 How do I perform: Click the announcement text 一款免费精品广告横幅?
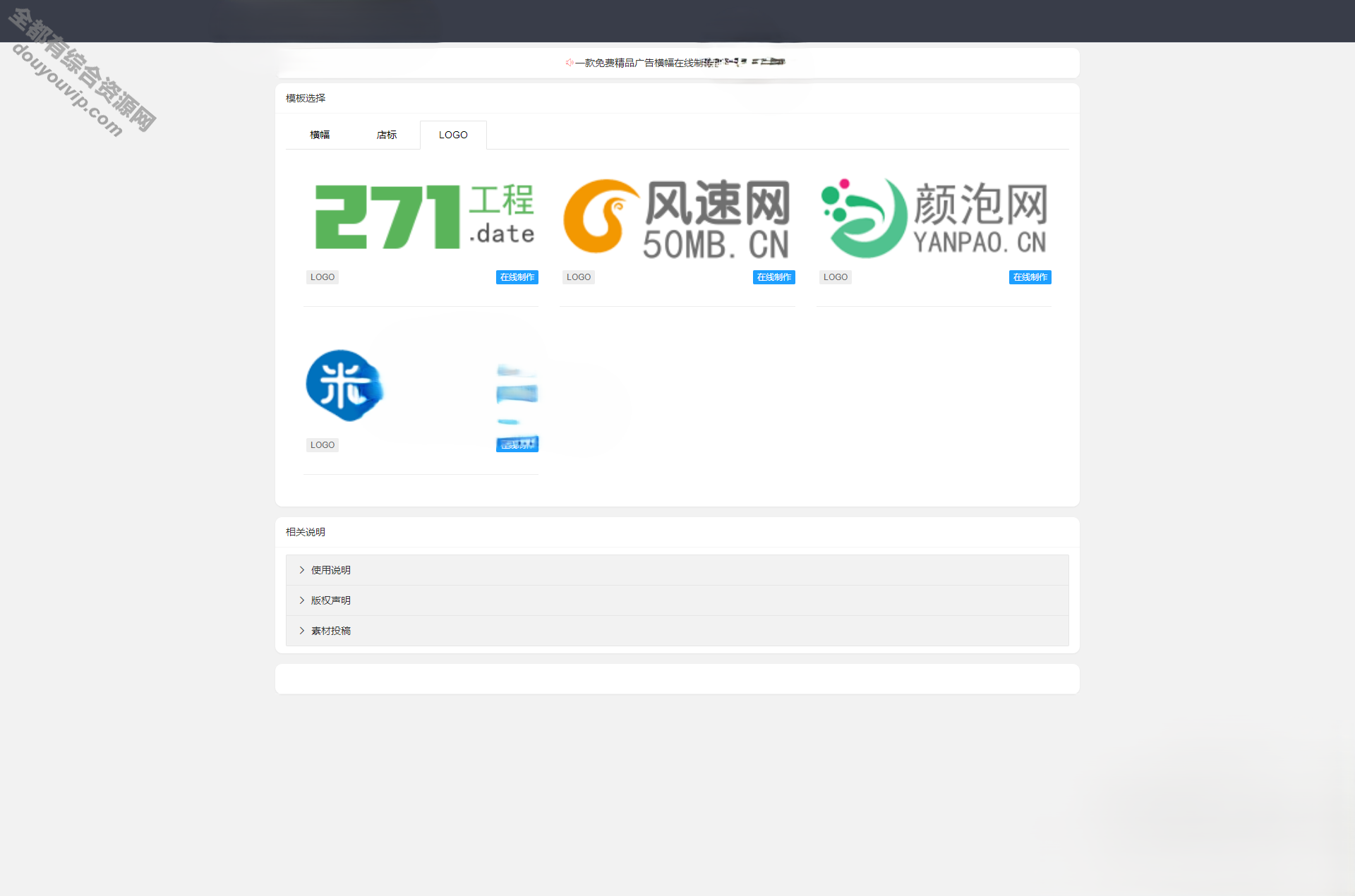(x=625, y=63)
